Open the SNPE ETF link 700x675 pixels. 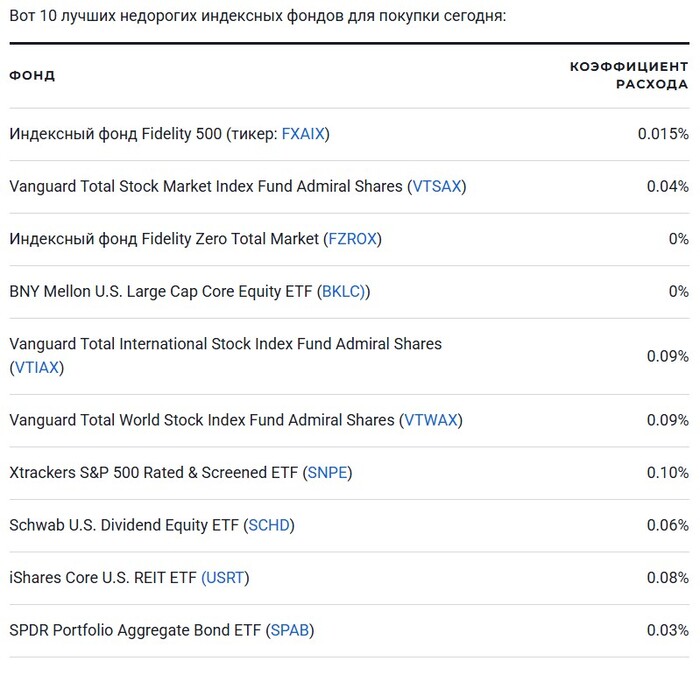point(329,473)
